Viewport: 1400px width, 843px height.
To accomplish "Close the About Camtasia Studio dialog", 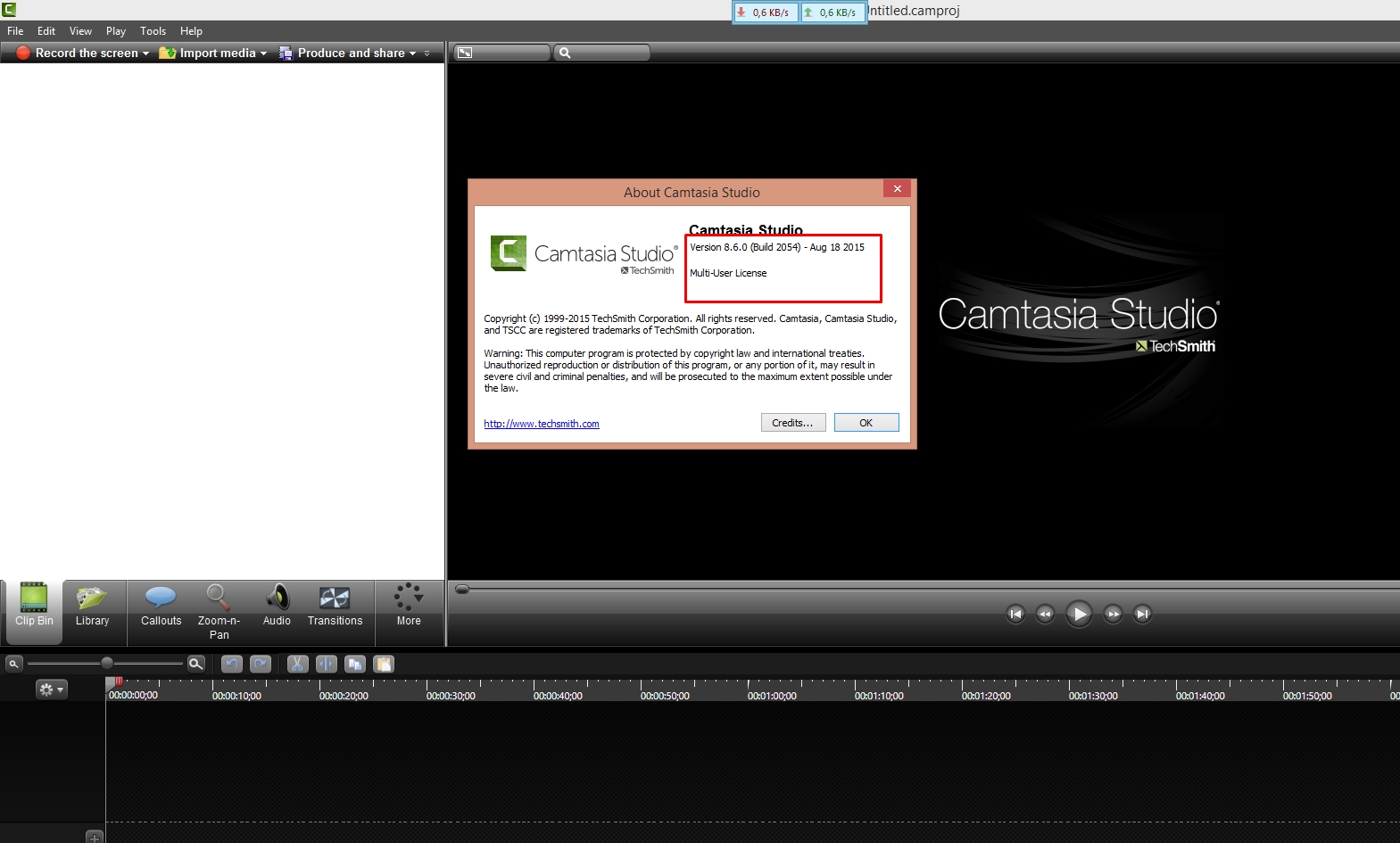I will pos(897,189).
